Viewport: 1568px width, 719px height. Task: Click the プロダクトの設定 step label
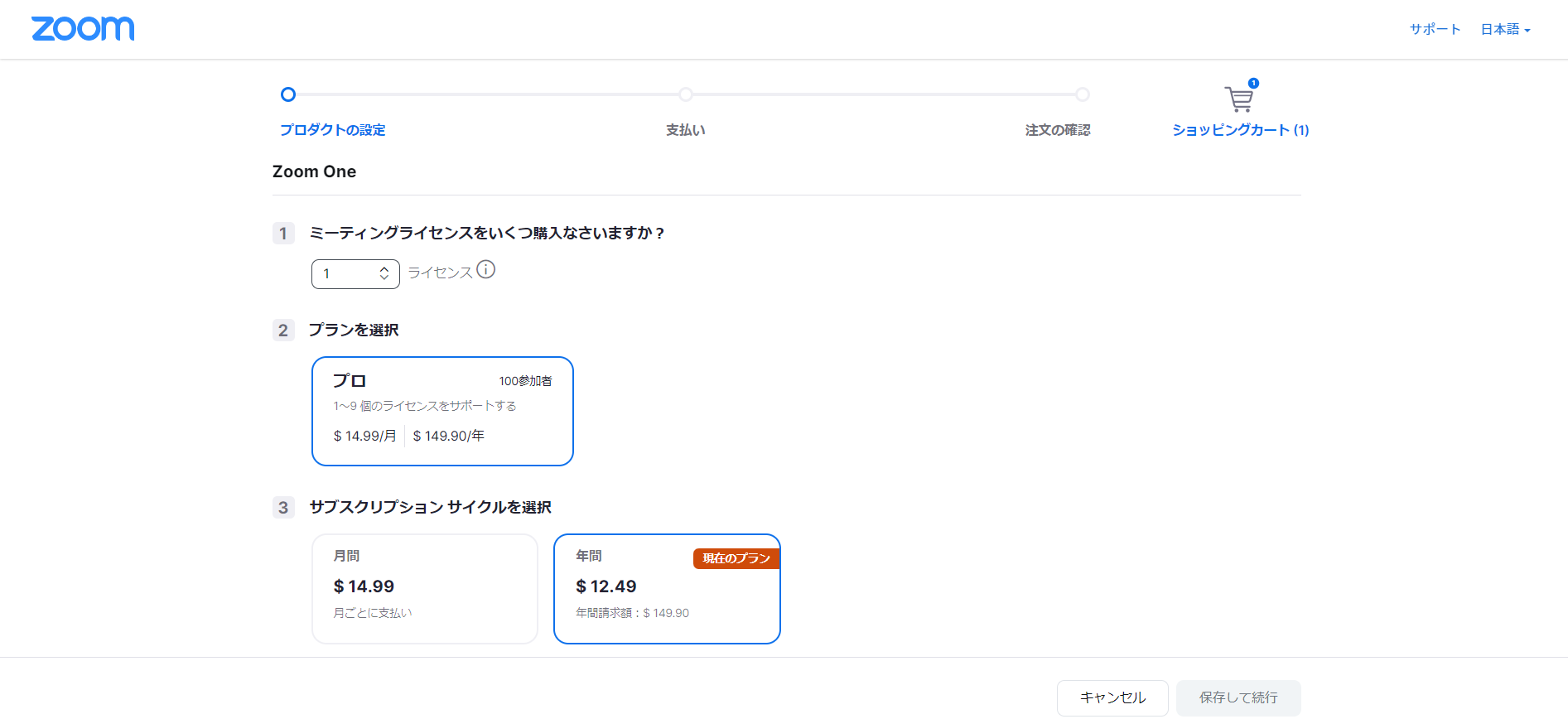[332, 130]
